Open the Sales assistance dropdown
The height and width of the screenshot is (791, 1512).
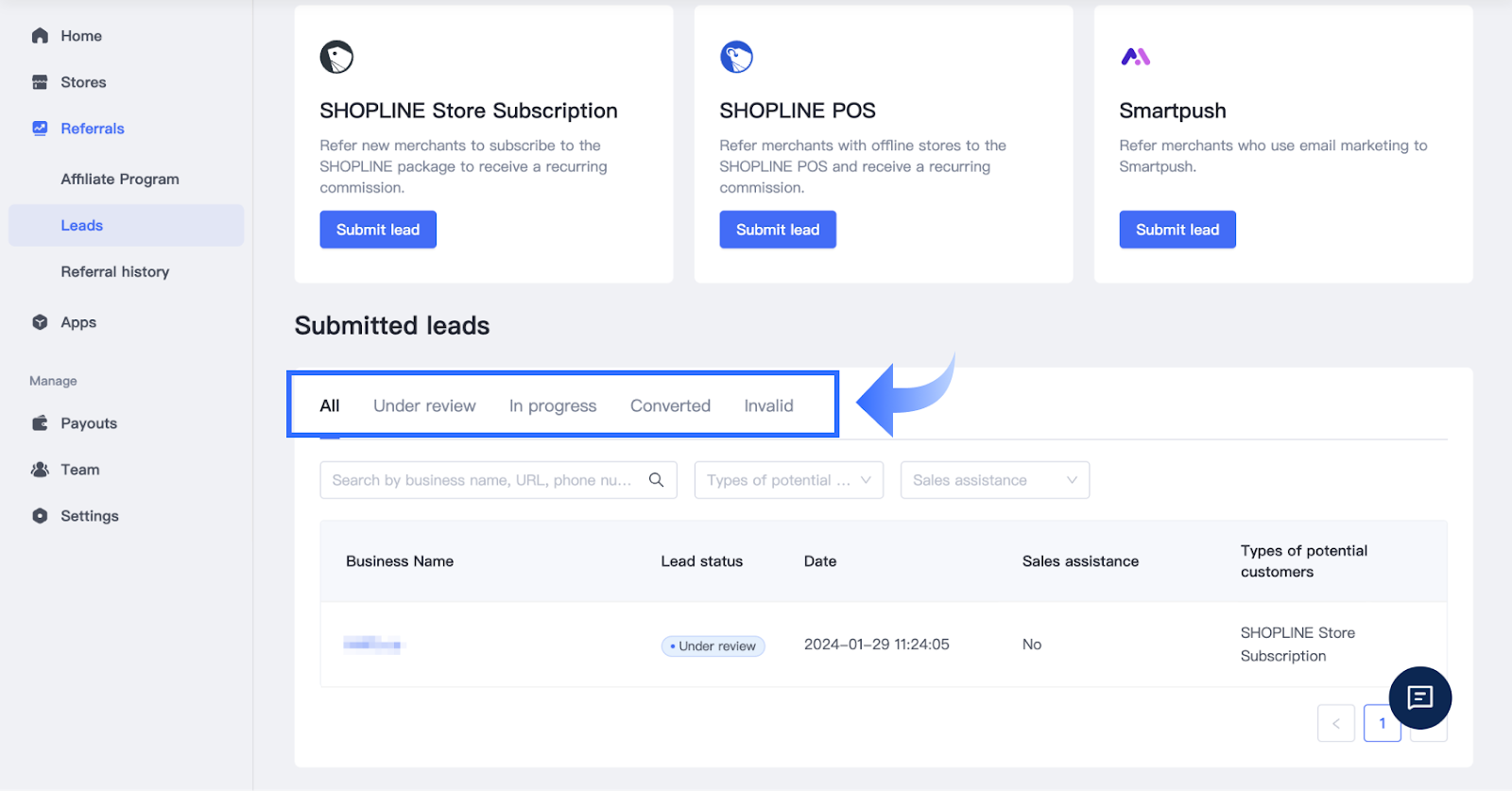994,480
